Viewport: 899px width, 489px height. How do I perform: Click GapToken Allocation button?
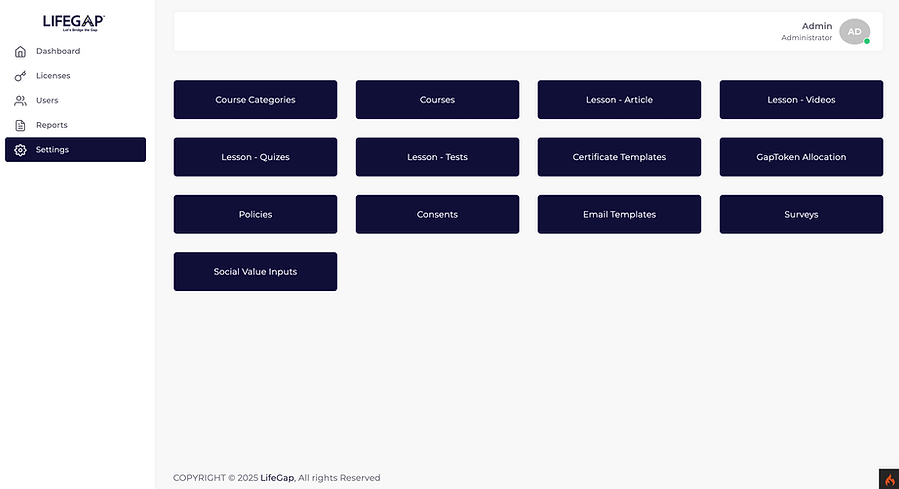[x=801, y=157]
